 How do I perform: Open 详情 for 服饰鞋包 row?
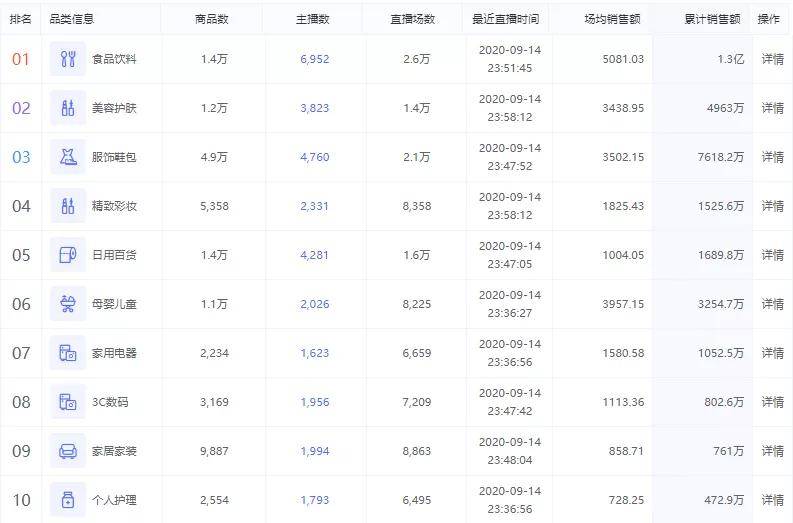point(772,157)
